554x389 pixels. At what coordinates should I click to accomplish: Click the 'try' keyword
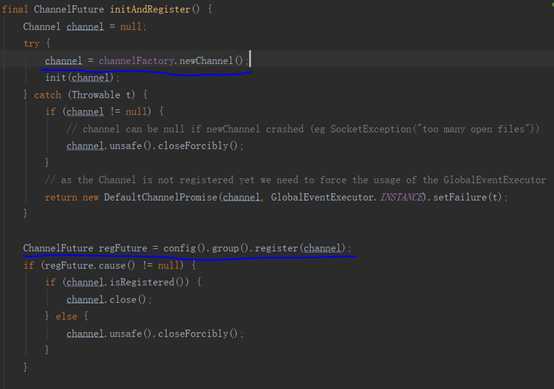click(31, 43)
